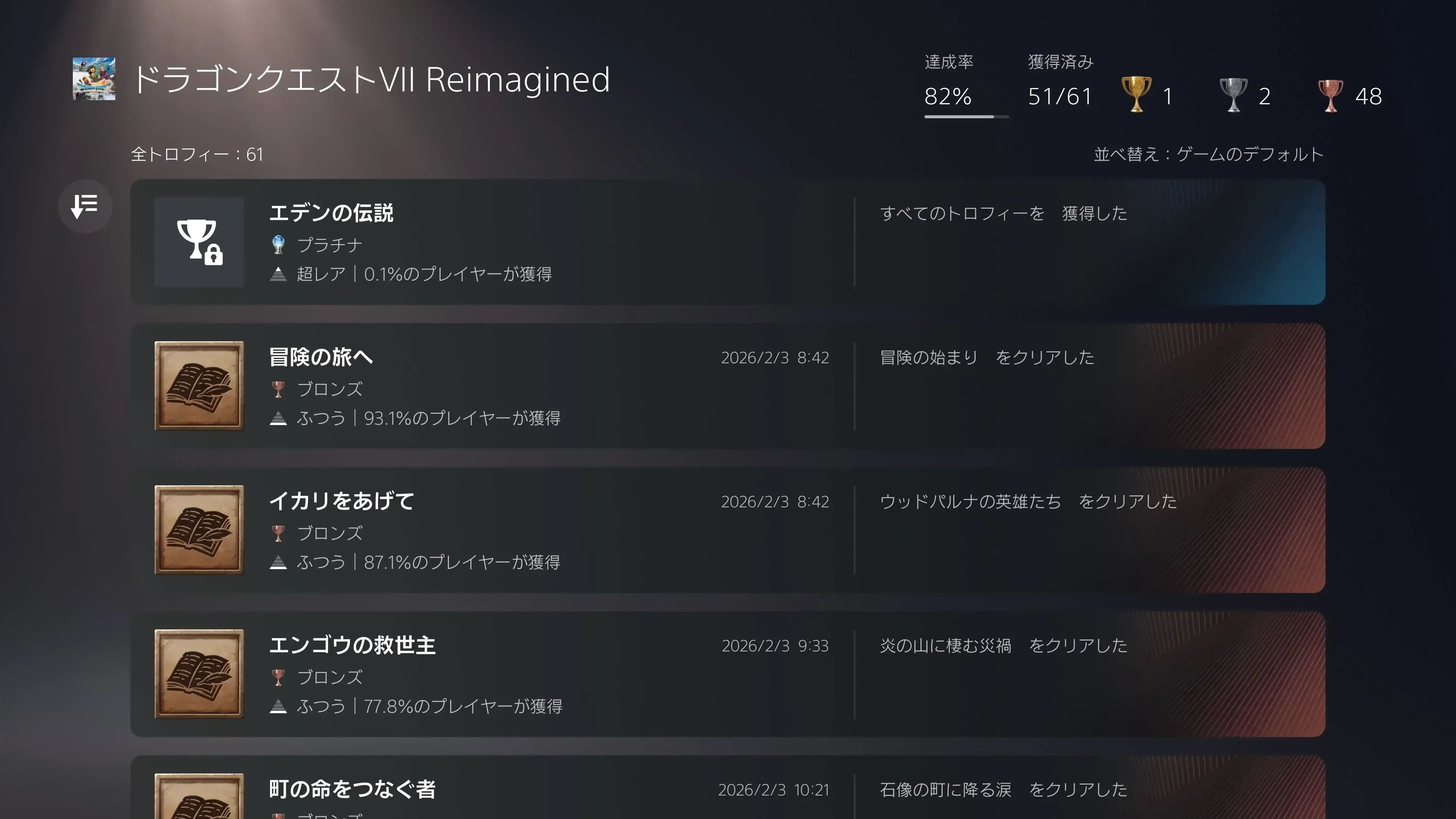1456x819 pixels.
Task: Click the 全トロフィー：61 label
Action: [197, 154]
